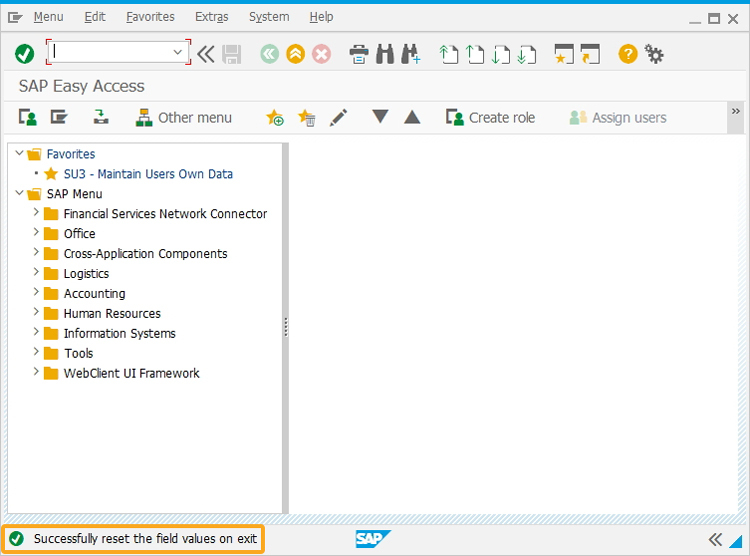Open the Favorites menu
750x556 pixels.
pos(150,17)
